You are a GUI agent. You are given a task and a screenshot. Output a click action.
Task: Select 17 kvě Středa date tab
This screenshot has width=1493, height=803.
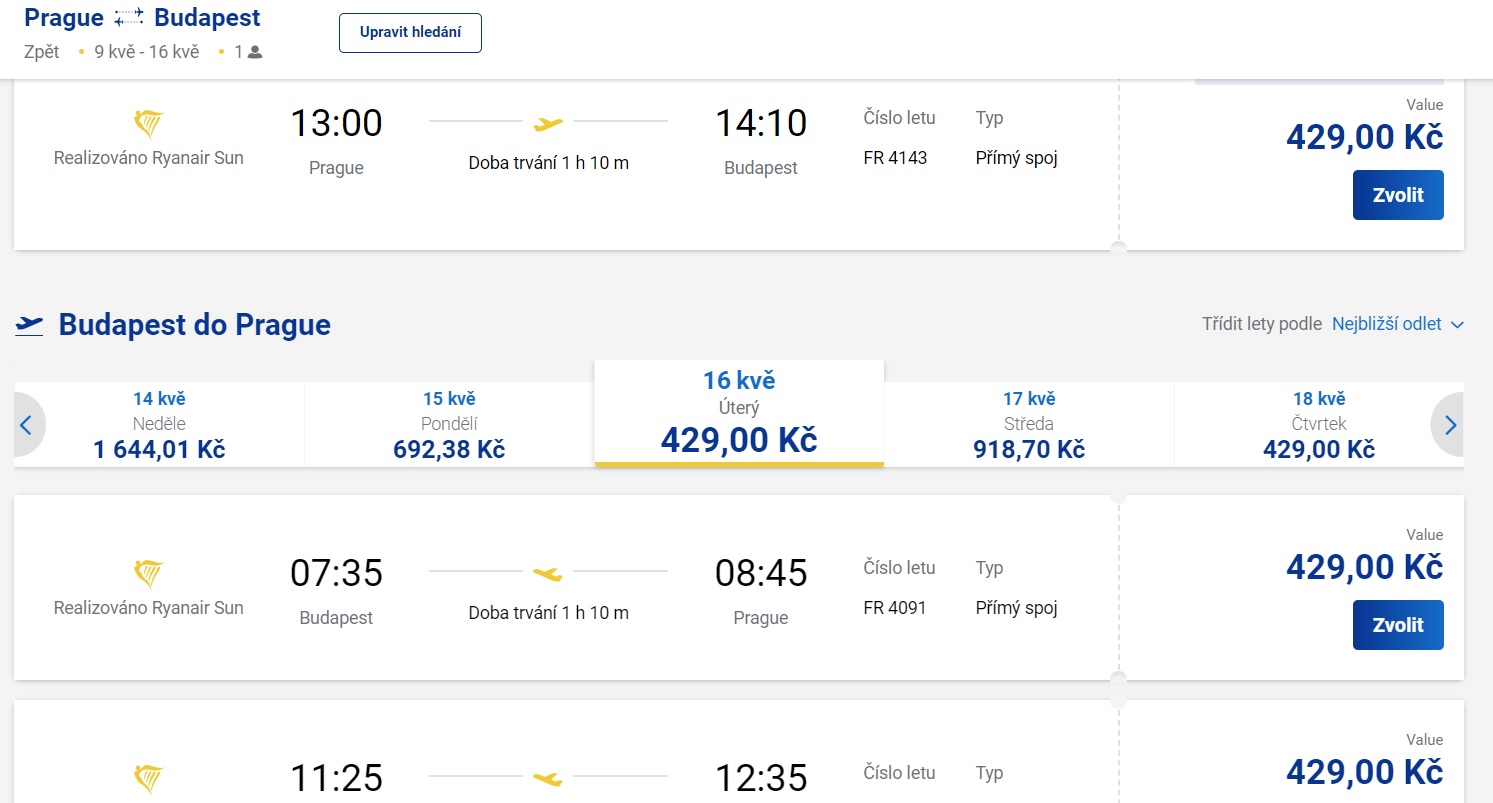click(x=1029, y=424)
